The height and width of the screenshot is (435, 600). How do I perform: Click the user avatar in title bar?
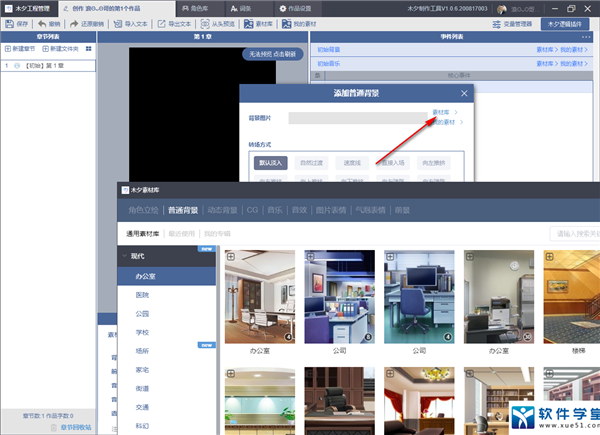point(502,9)
